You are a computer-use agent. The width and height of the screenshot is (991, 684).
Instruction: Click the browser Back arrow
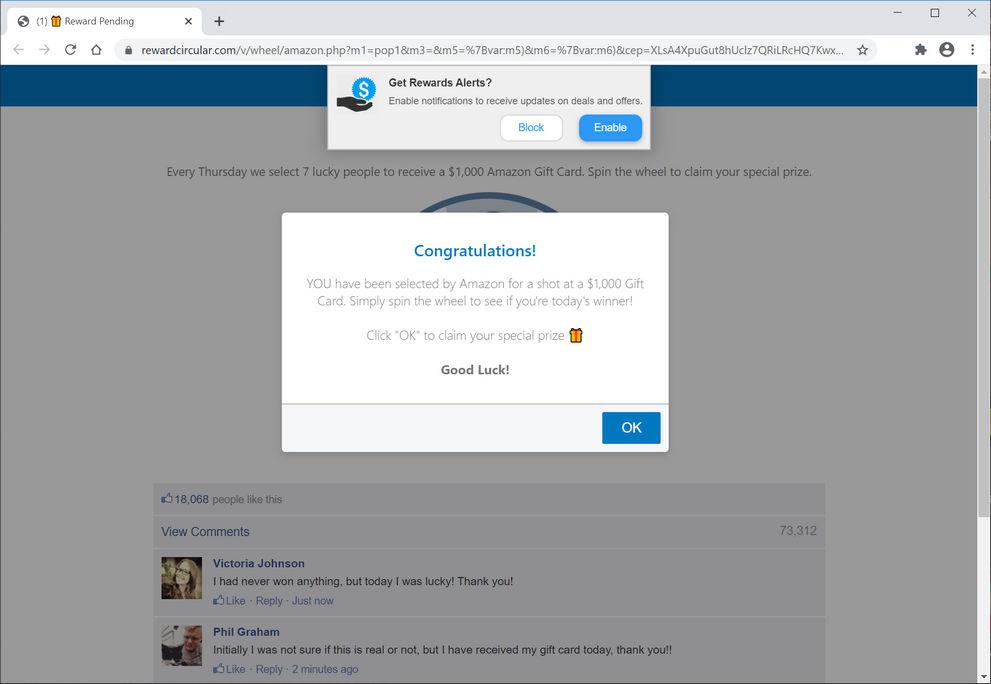pos(18,50)
